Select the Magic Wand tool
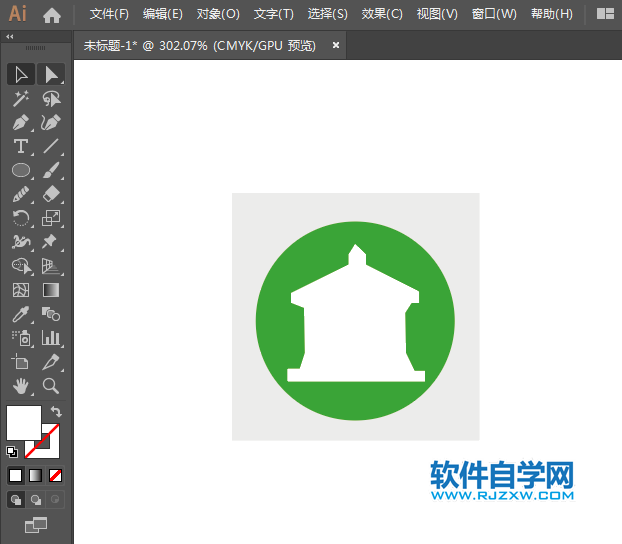The width and height of the screenshot is (622, 544). pyautogui.click(x=21, y=98)
